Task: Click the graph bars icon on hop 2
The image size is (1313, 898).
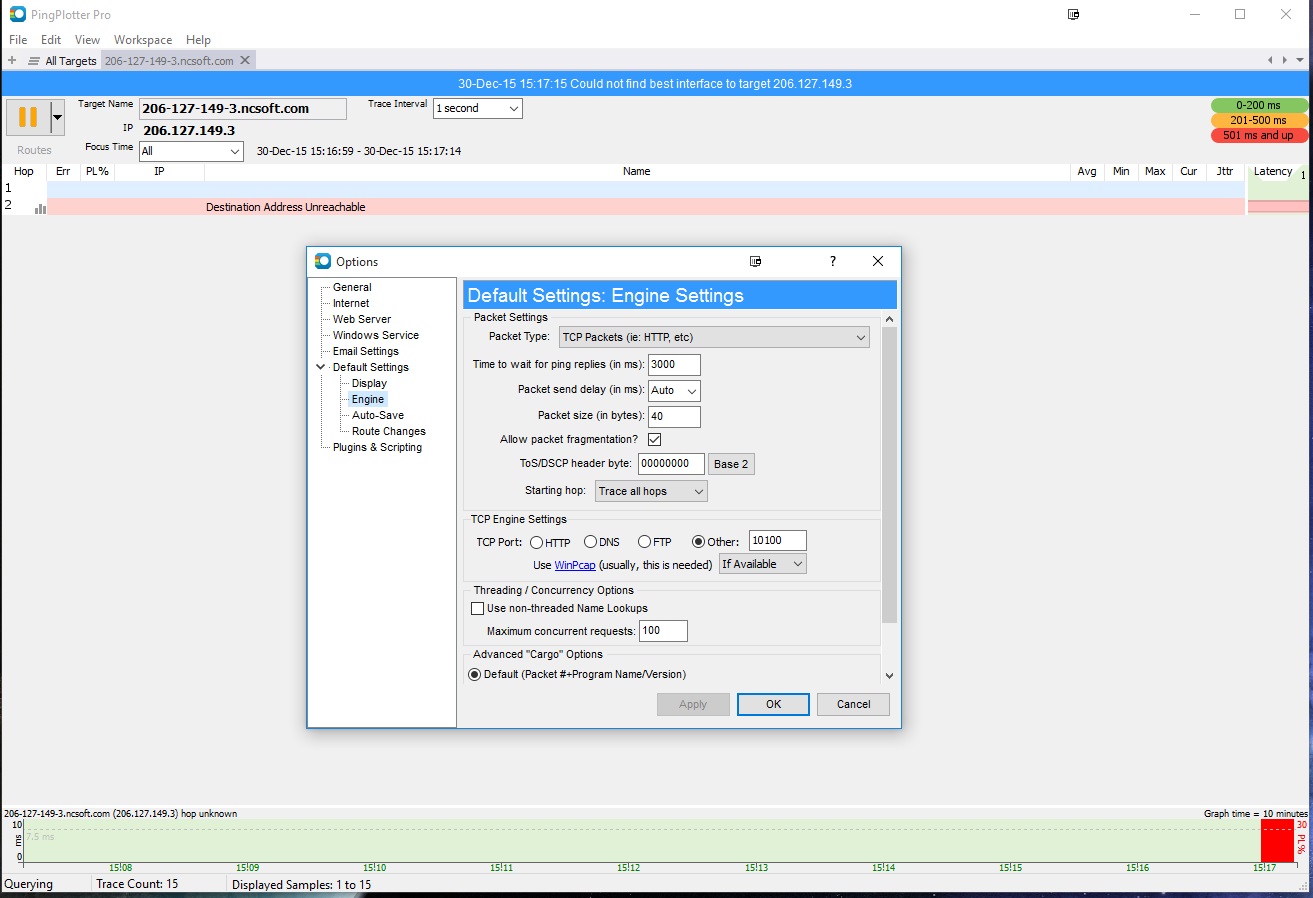Action: pos(40,208)
